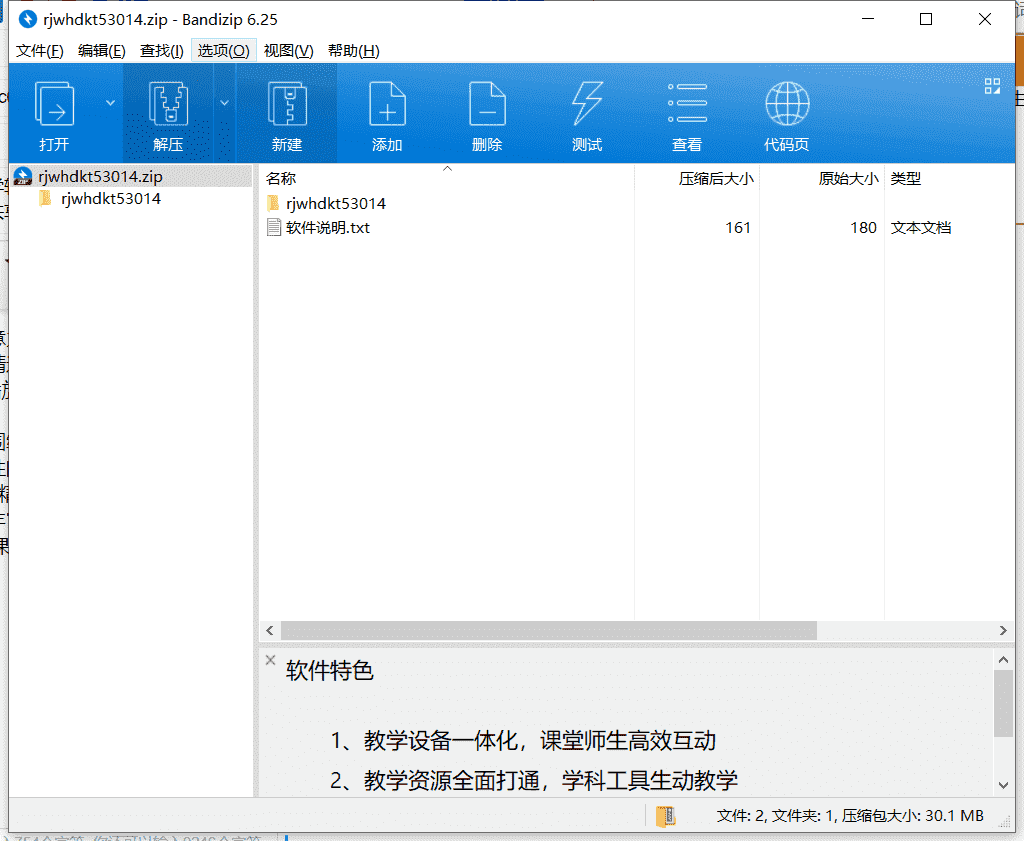The image size is (1024, 841).
Task: Click the 软件特色 heading in comment pane
Action: click(x=329, y=671)
